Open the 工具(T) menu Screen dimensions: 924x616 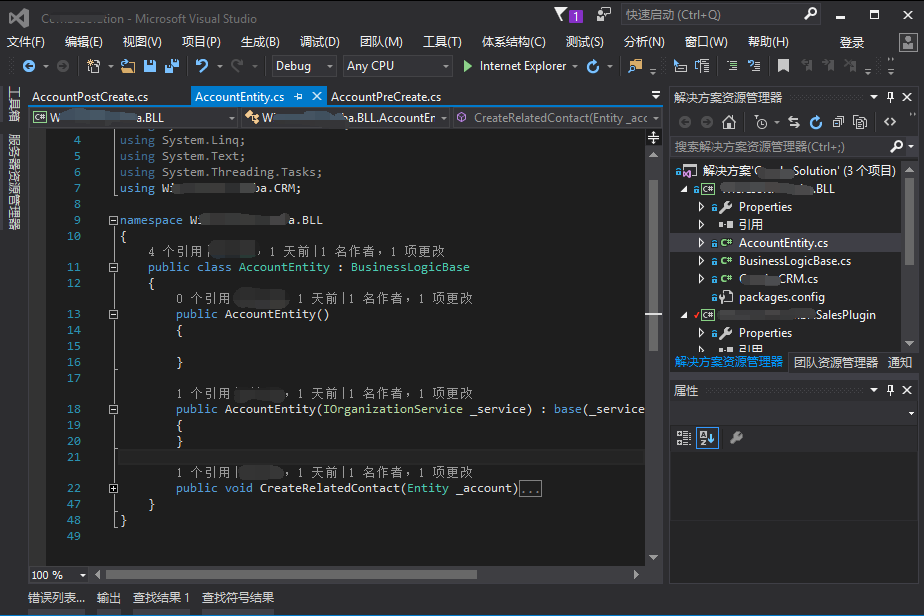click(x=442, y=42)
